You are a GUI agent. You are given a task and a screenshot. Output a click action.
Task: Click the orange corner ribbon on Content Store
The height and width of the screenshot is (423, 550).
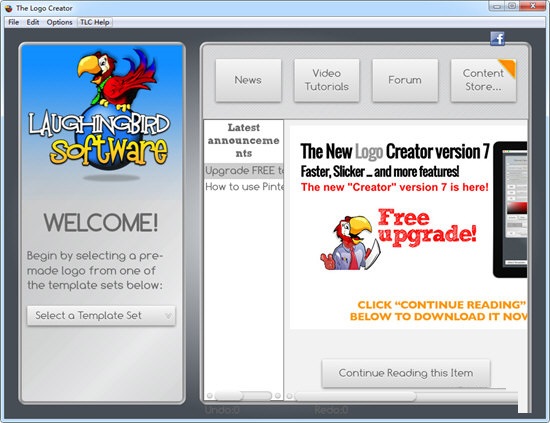pos(508,68)
